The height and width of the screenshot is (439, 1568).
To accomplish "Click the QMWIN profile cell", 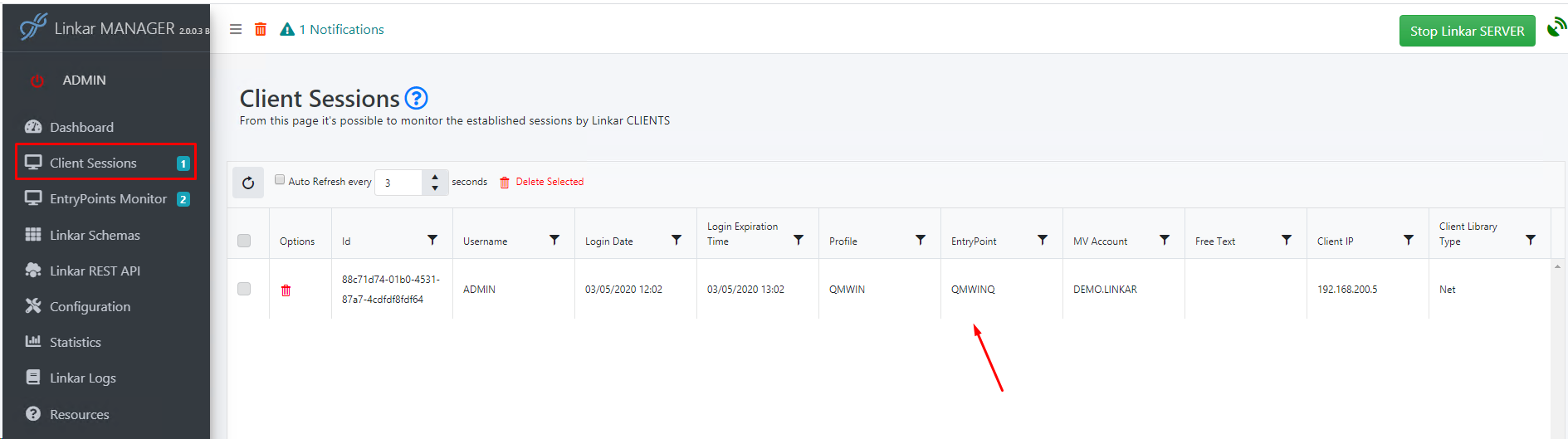I will pos(847,290).
